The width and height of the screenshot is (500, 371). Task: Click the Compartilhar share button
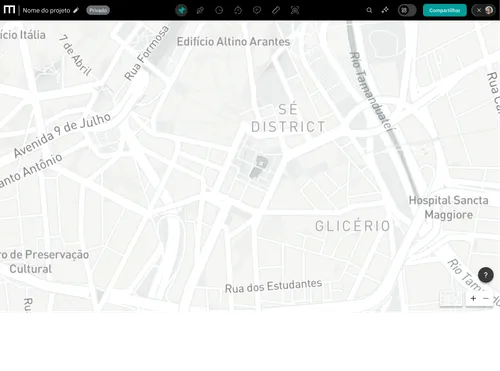(x=445, y=10)
